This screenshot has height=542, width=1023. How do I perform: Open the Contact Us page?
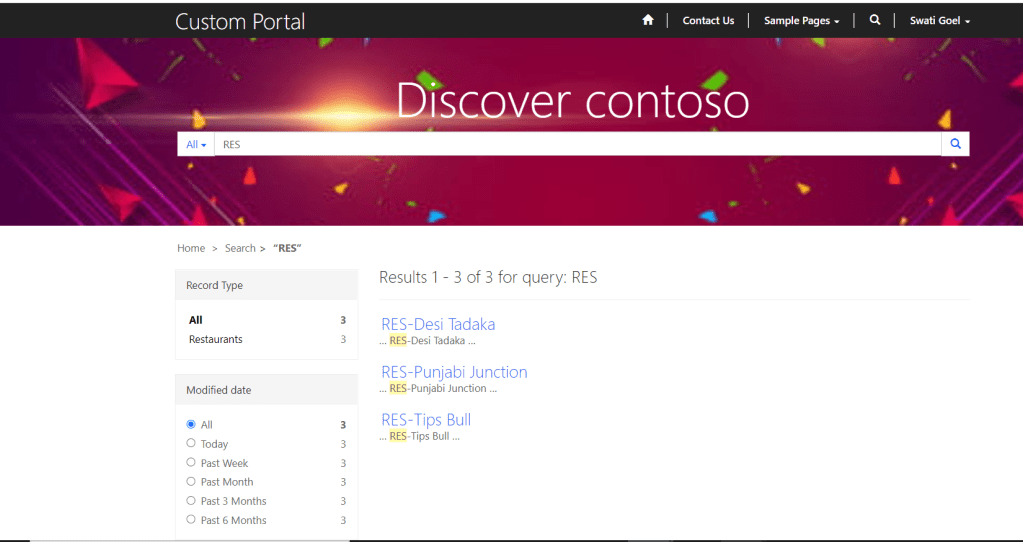(708, 21)
